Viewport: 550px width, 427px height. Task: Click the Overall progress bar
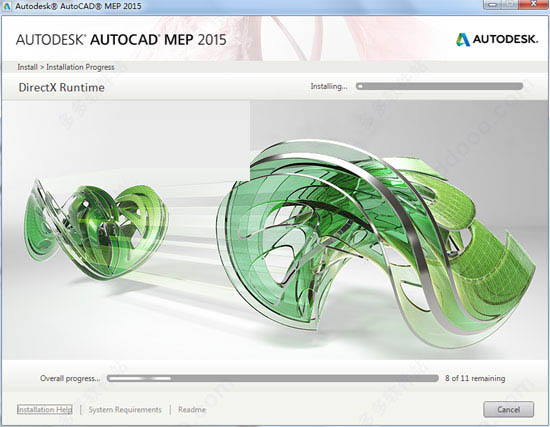point(273,378)
